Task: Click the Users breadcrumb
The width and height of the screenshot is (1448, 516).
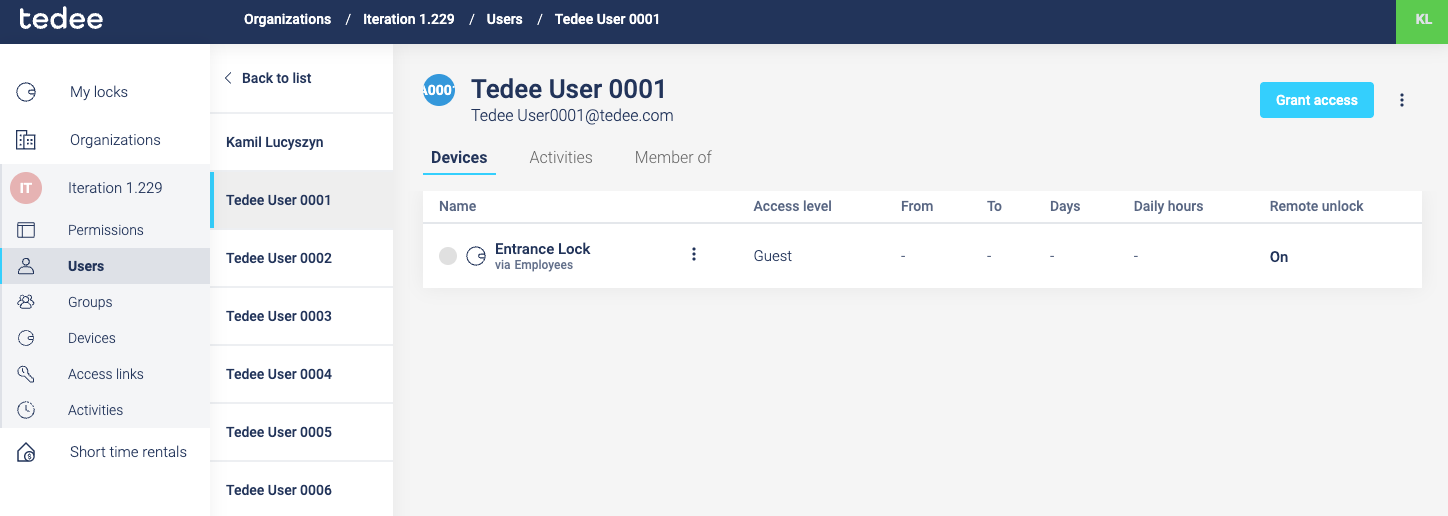Action: [505, 19]
